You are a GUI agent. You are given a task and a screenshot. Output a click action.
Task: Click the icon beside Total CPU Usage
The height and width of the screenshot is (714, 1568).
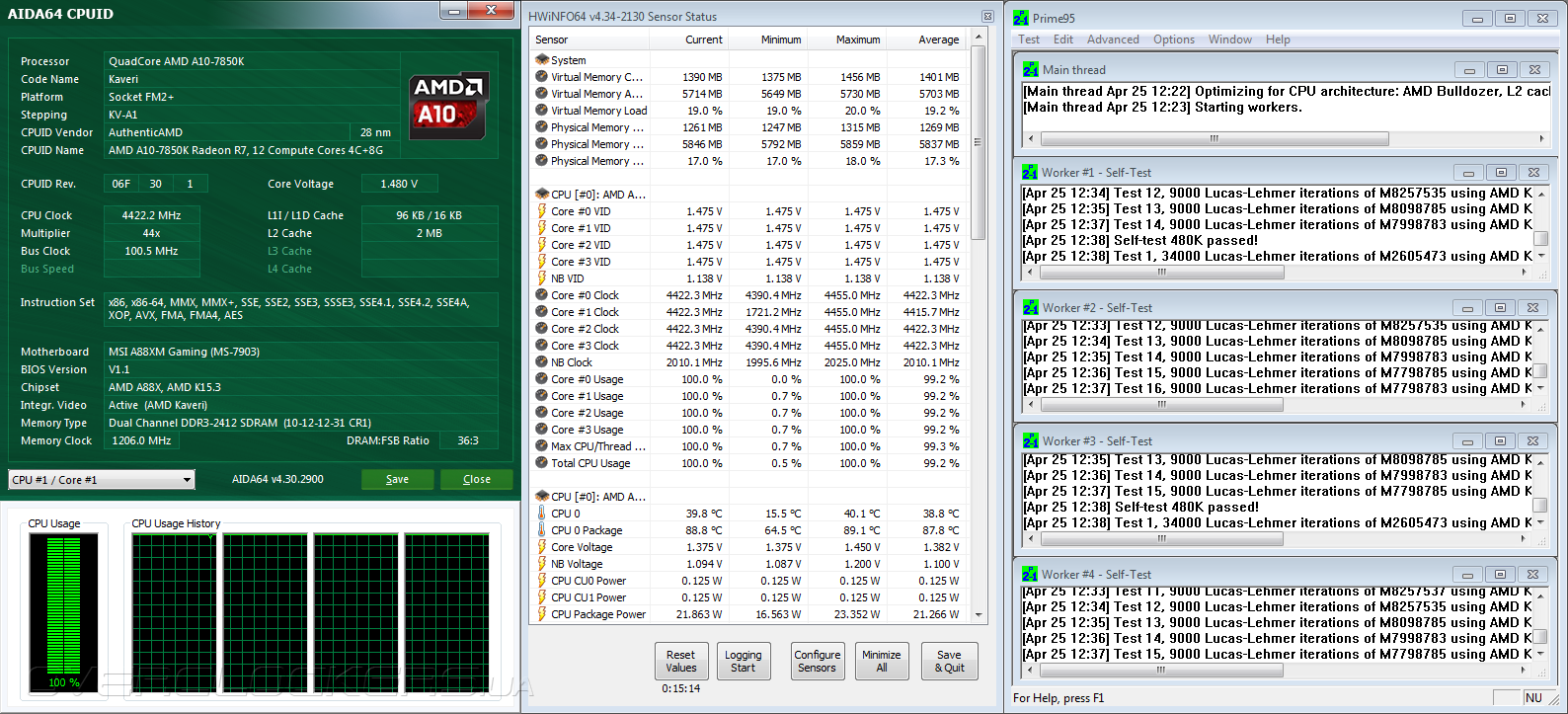[x=541, y=462]
